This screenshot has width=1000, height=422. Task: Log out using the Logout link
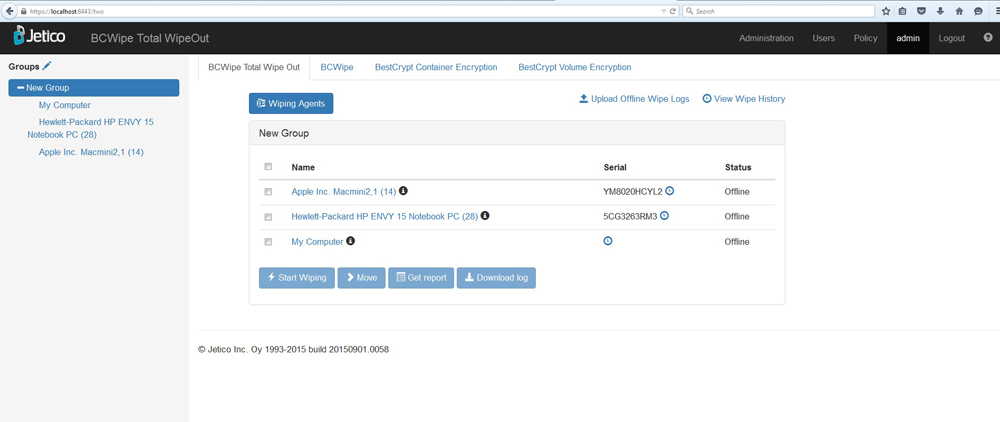952,38
